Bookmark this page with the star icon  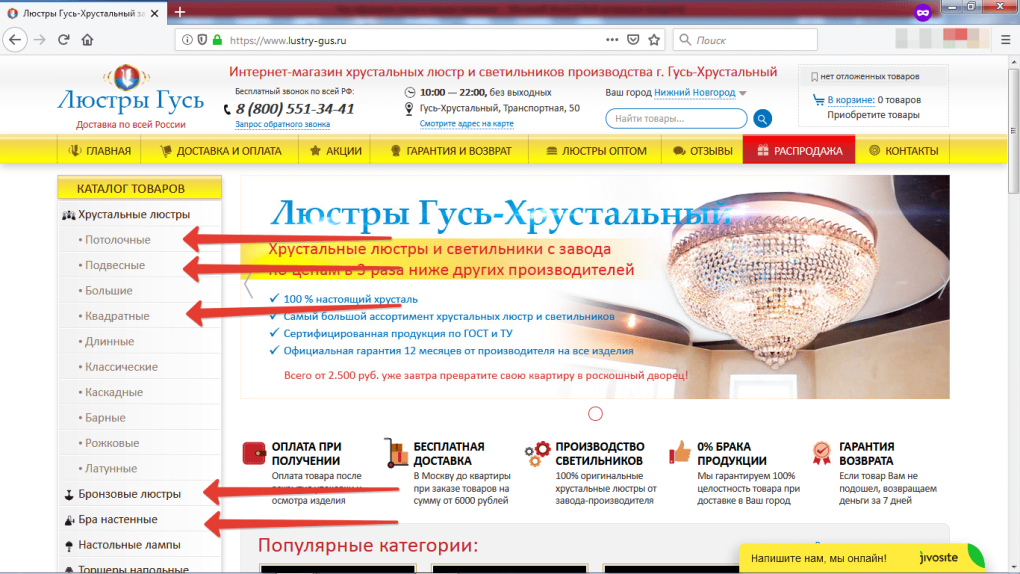(x=654, y=40)
